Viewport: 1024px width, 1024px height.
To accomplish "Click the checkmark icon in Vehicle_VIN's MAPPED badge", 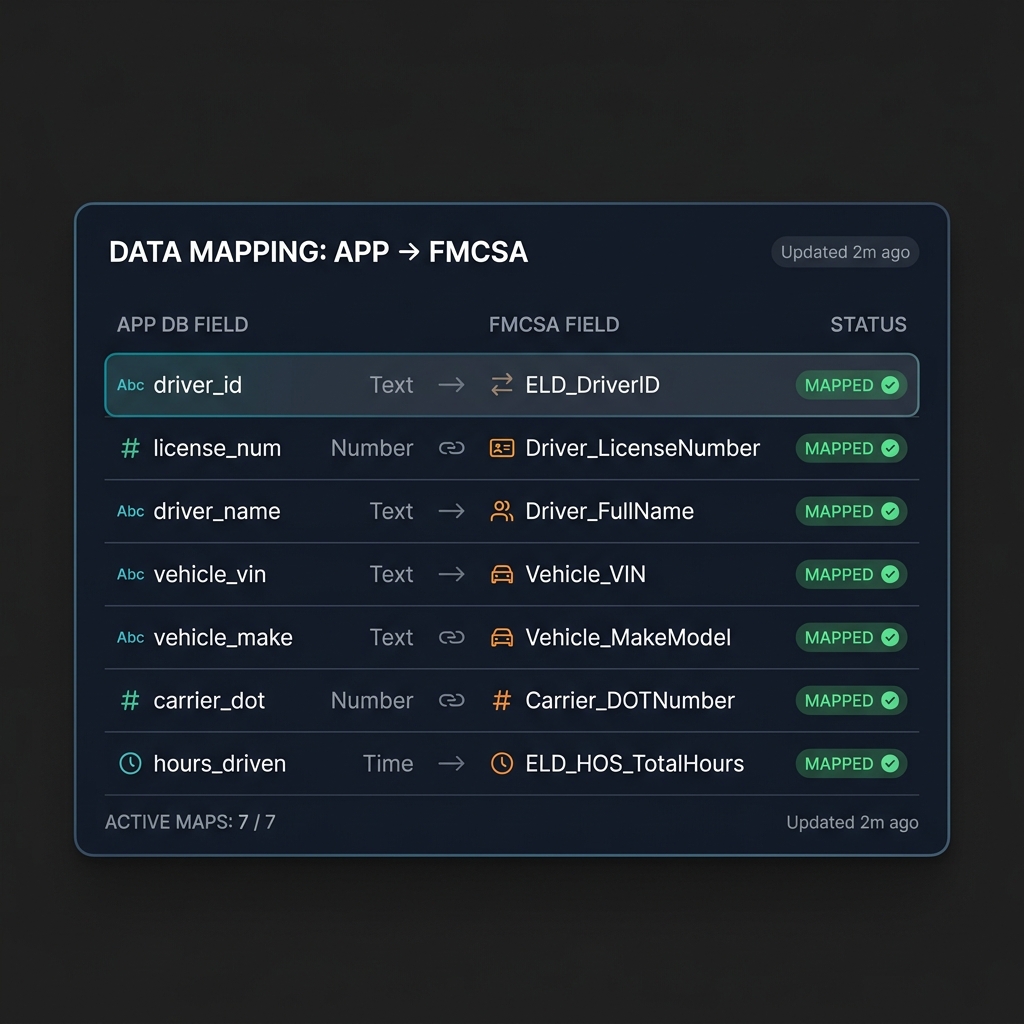I will pyautogui.click(x=890, y=574).
